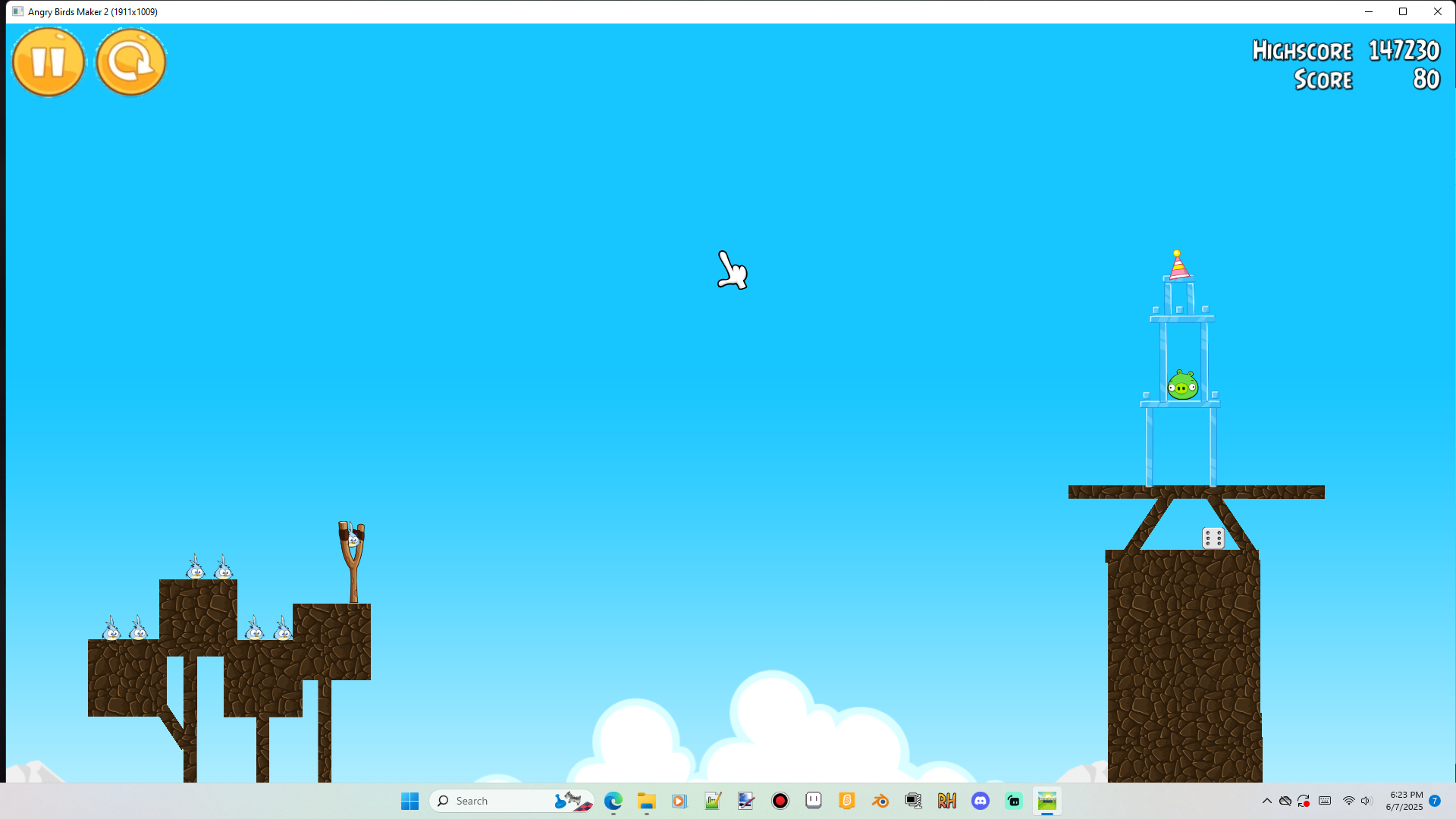
Task: Click the current Score value 80
Action: 1426,80
